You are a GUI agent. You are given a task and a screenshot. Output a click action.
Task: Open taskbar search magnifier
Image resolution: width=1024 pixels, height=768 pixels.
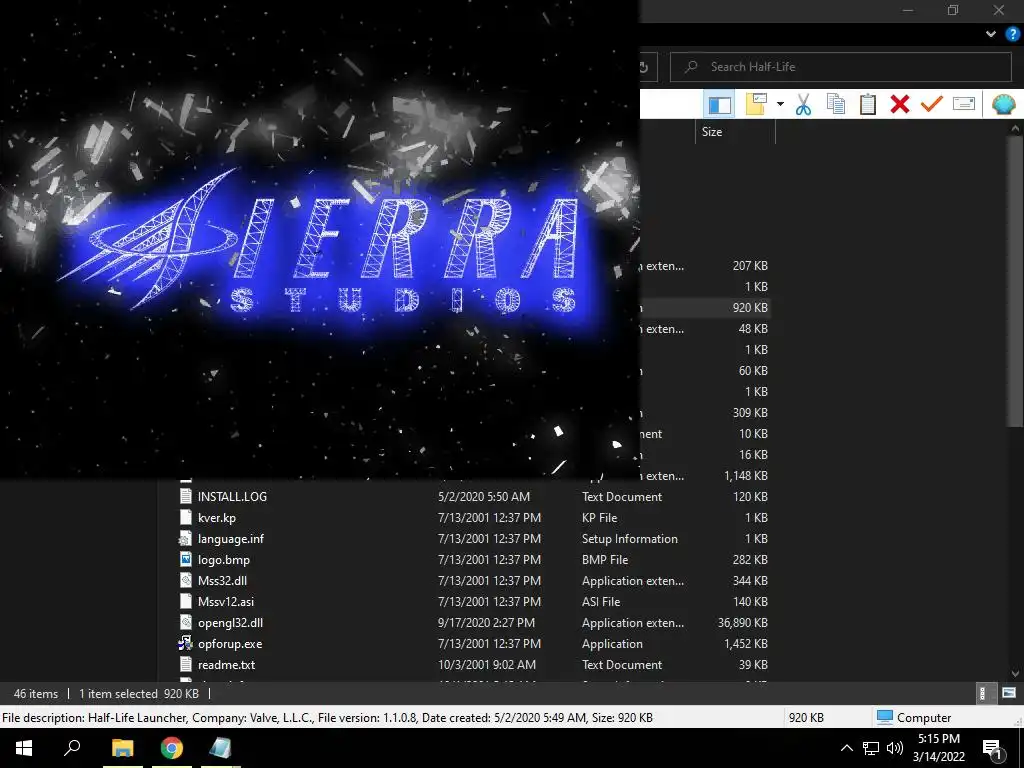pos(72,748)
